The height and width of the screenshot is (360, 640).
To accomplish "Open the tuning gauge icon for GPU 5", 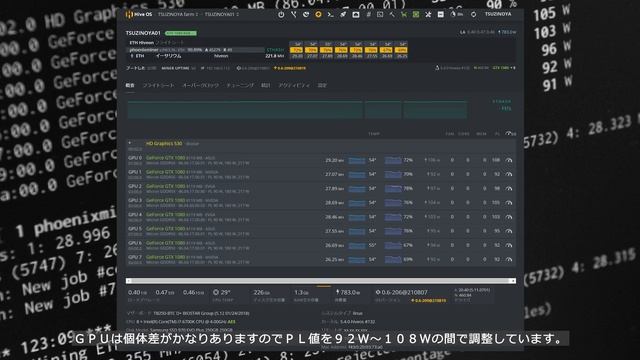I will coord(509,231).
